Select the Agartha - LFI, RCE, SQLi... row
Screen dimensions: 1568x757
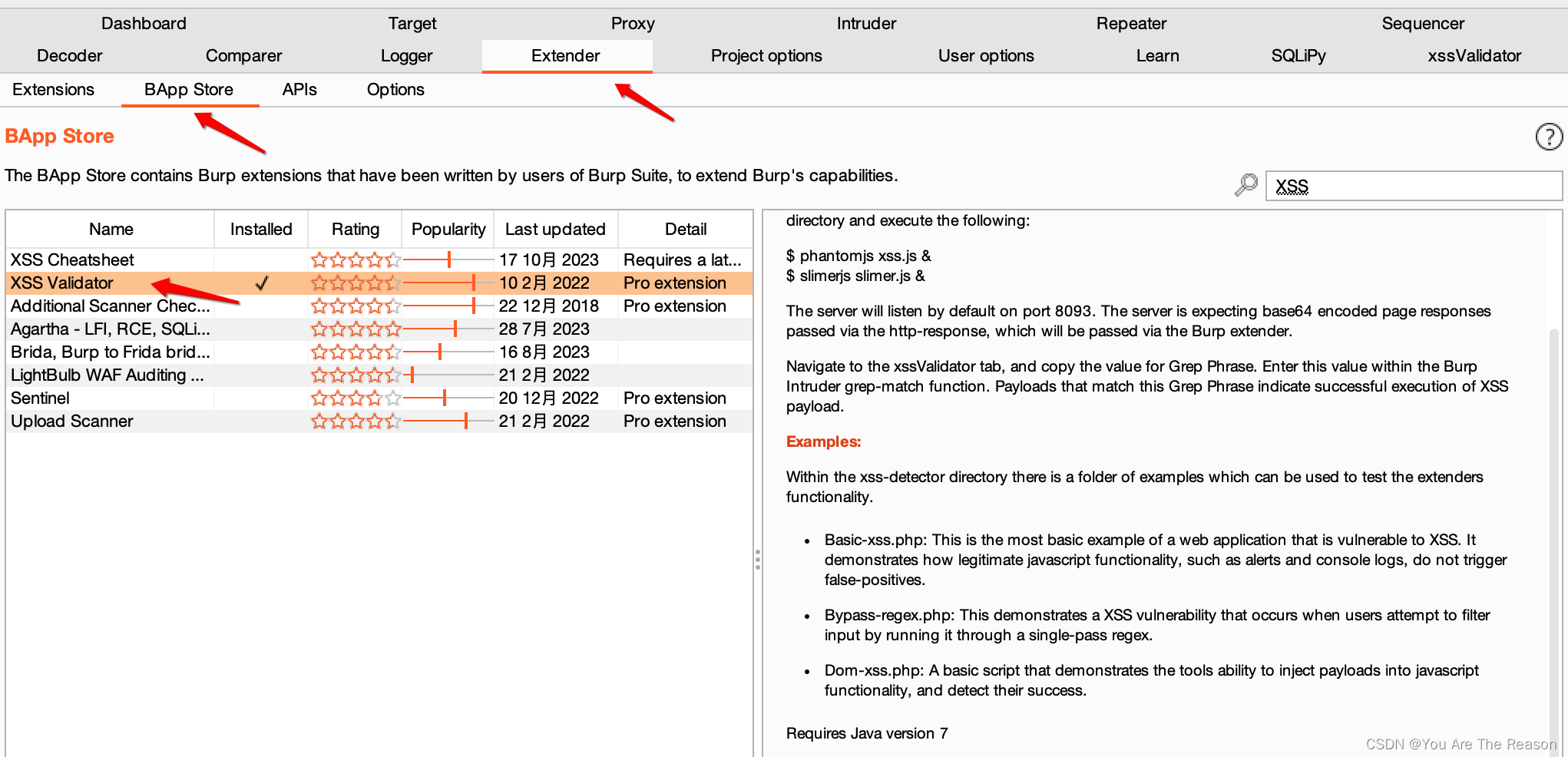click(x=379, y=329)
